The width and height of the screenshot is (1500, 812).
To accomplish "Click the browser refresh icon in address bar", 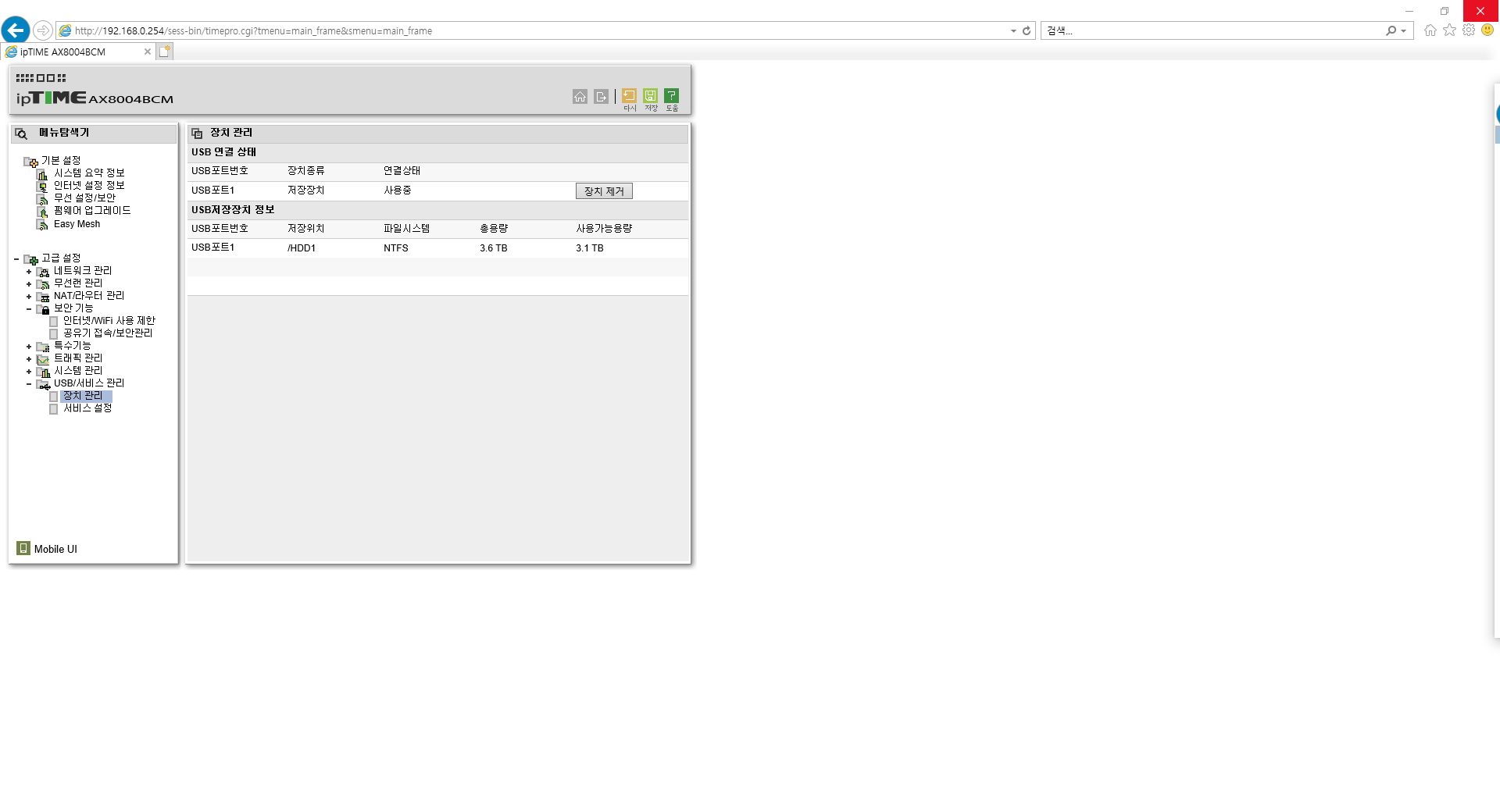I will pyautogui.click(x=1027, y=30).
